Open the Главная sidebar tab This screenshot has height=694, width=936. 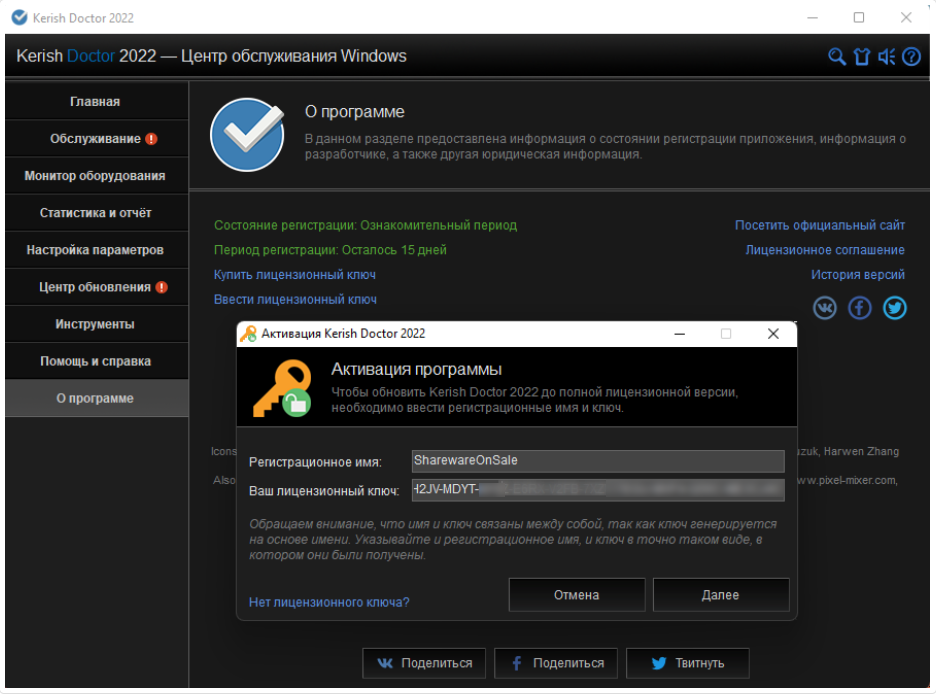[x=95, y=102]
